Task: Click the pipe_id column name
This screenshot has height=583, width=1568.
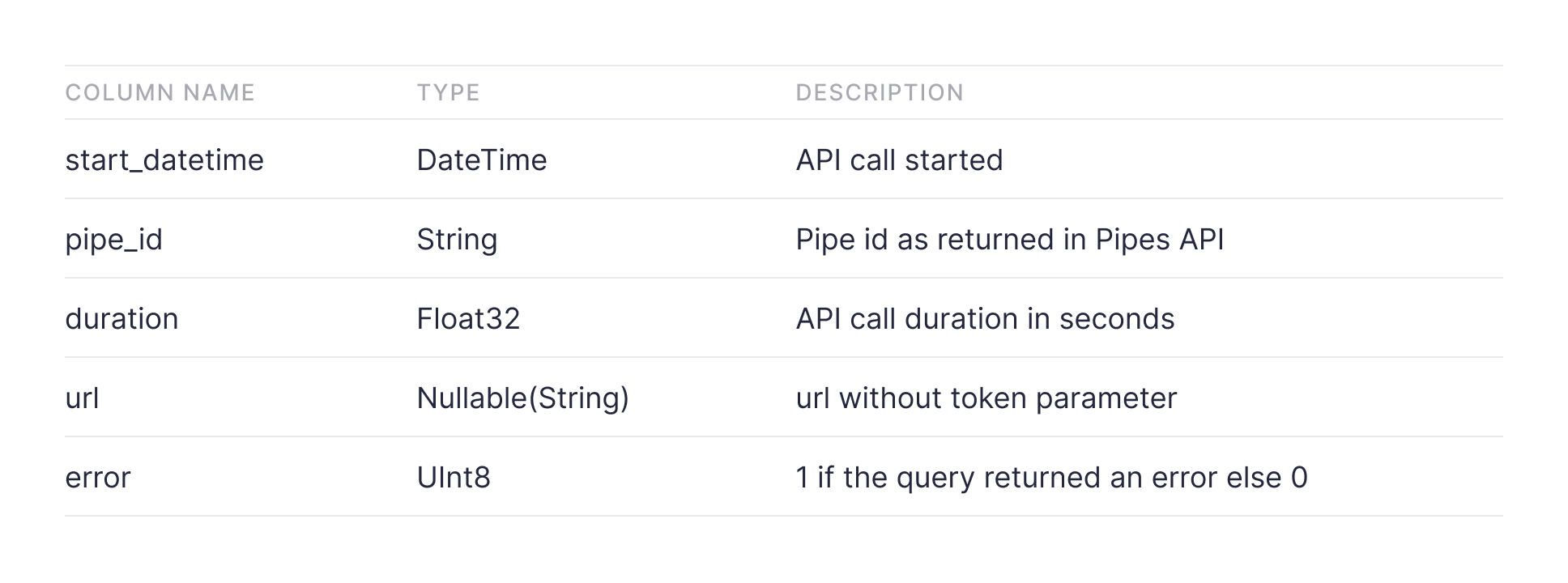Action: [113, 239]
